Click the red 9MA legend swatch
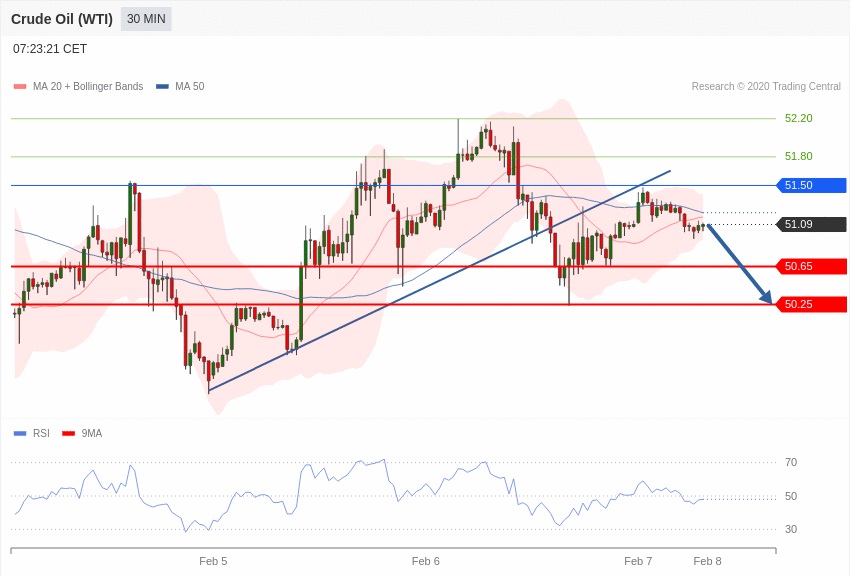 pos(69,433)
